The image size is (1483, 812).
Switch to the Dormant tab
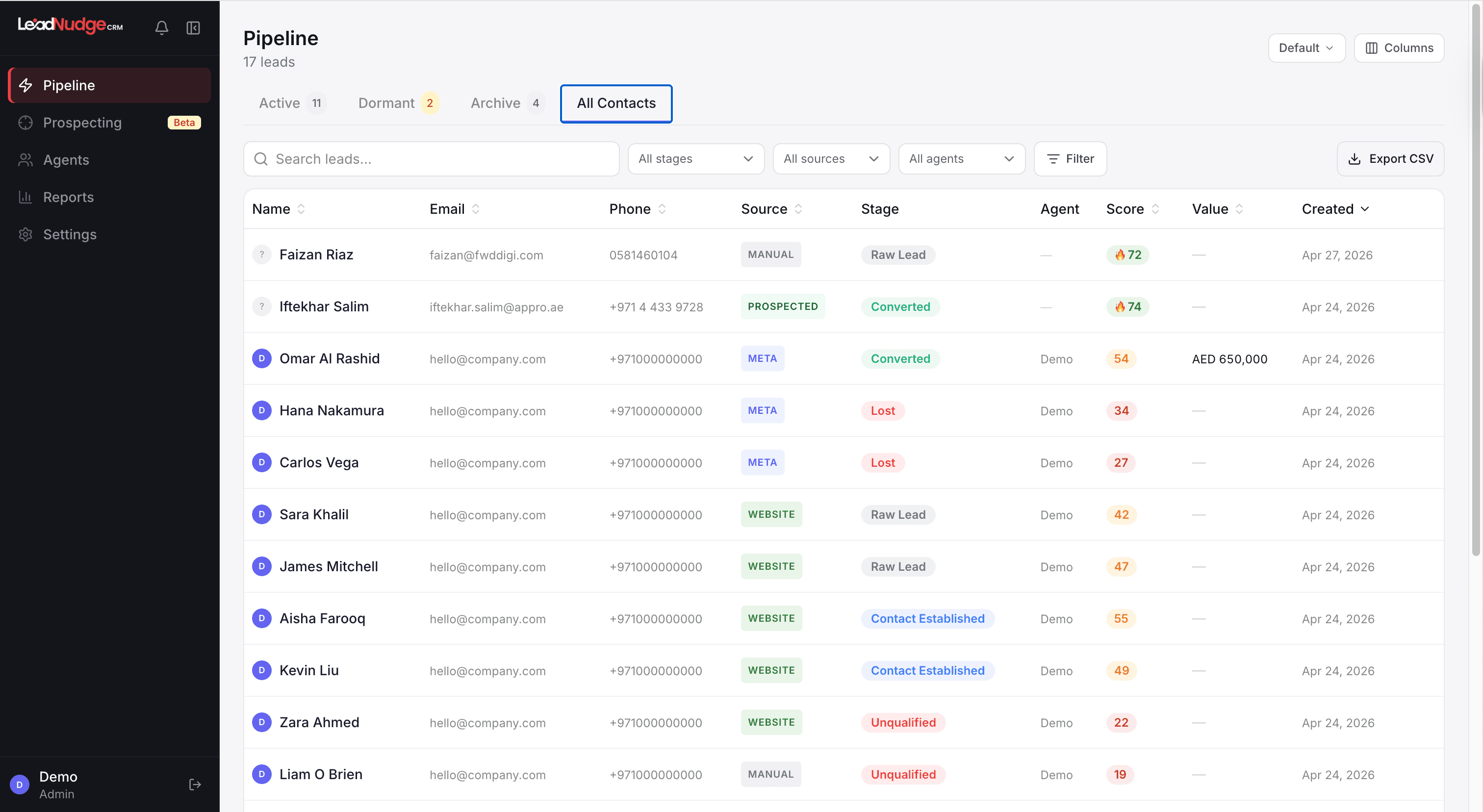tap(398, 103)
